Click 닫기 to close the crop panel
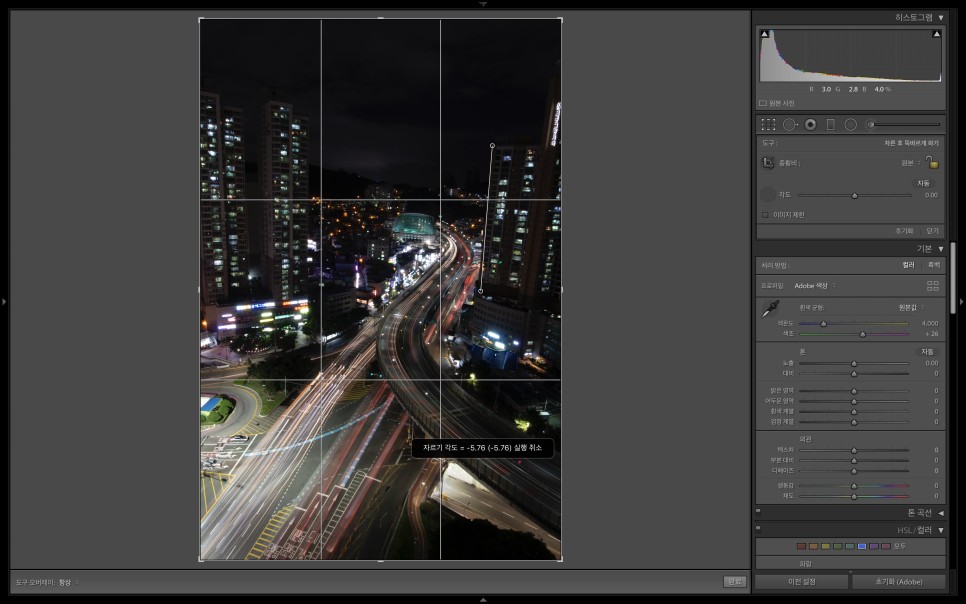The image size is (966, 604). pyautogui.click(x=933, y=231)
